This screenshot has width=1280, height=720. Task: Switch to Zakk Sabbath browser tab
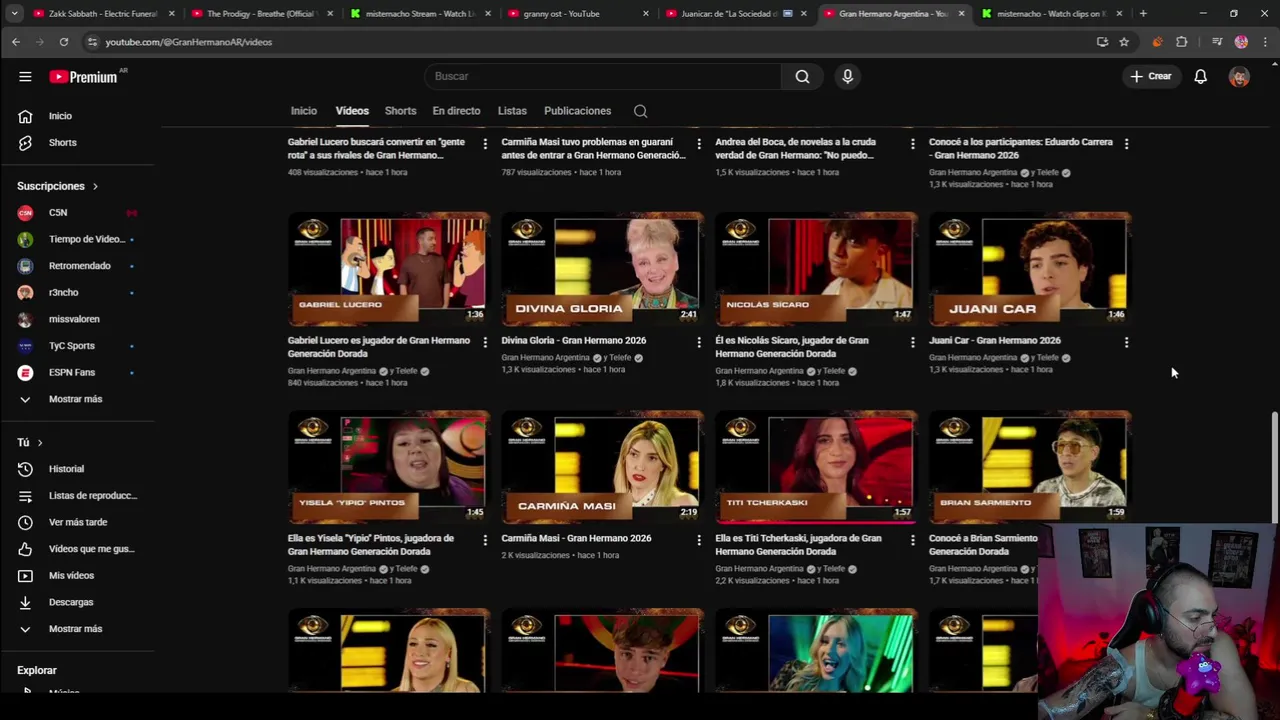pyautogui.click(x=102, y=14)
